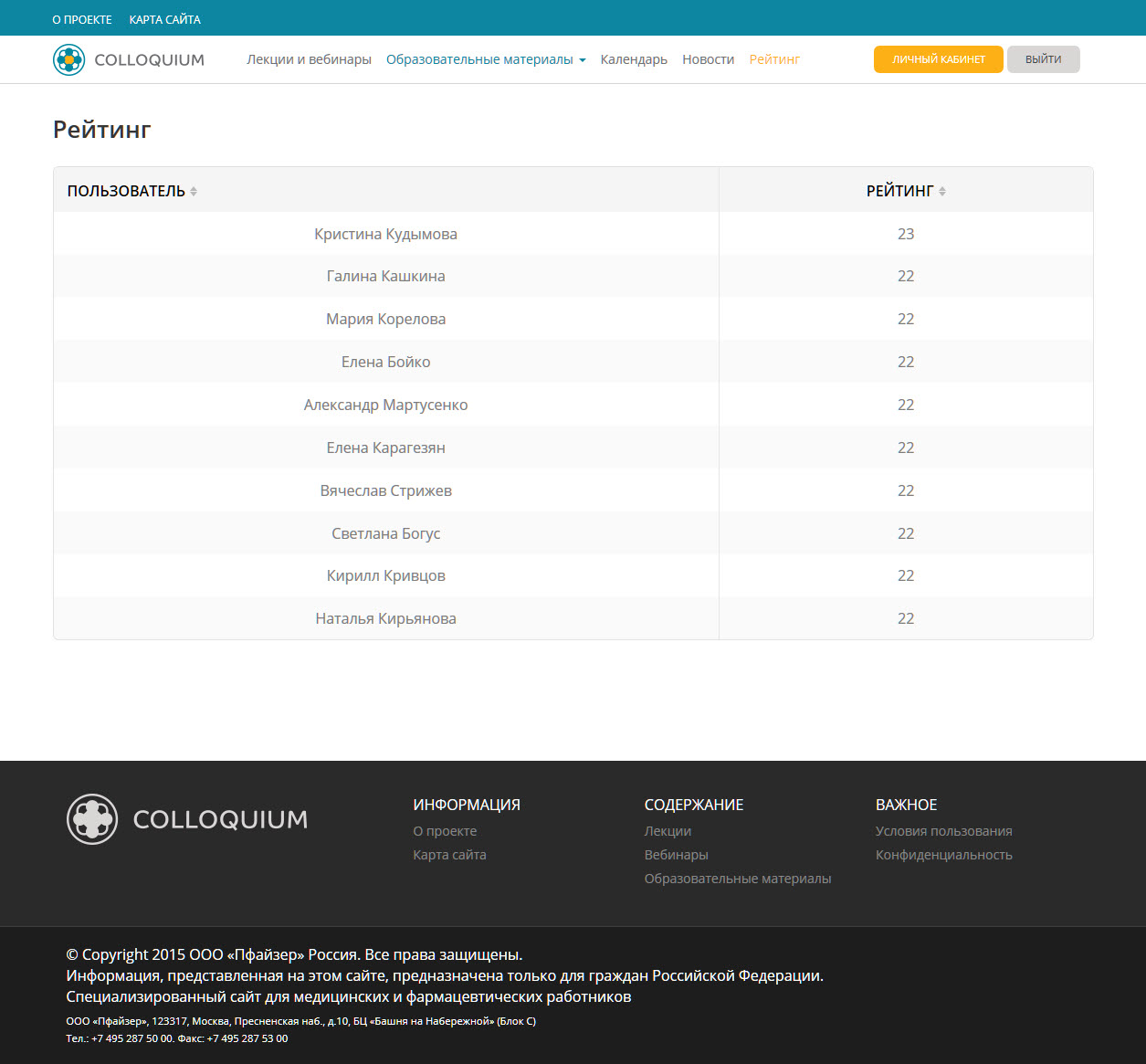Viewport: 1146px width, 1064px height.
Task: Sort table by the ПОЛЬЗОВАТЕЛЬ column arrows
Action: pyautogui.click(x=194, y=192)
